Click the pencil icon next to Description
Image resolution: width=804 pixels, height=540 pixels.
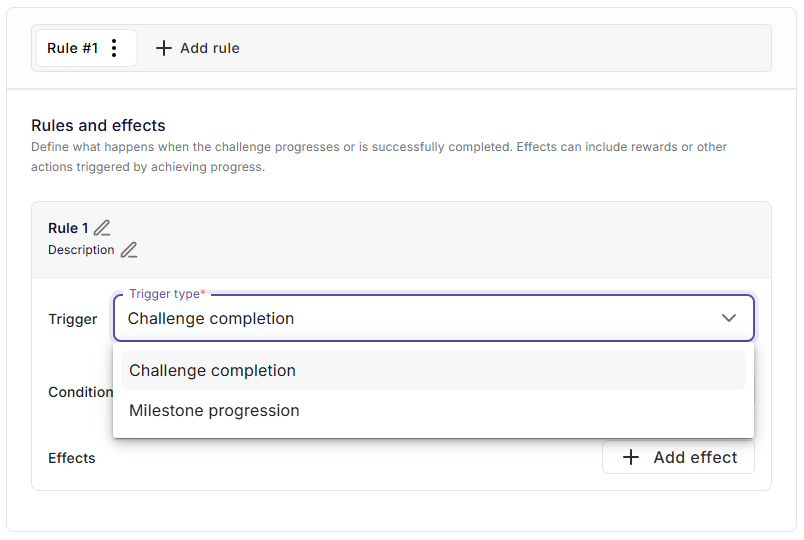pos(129,250)
